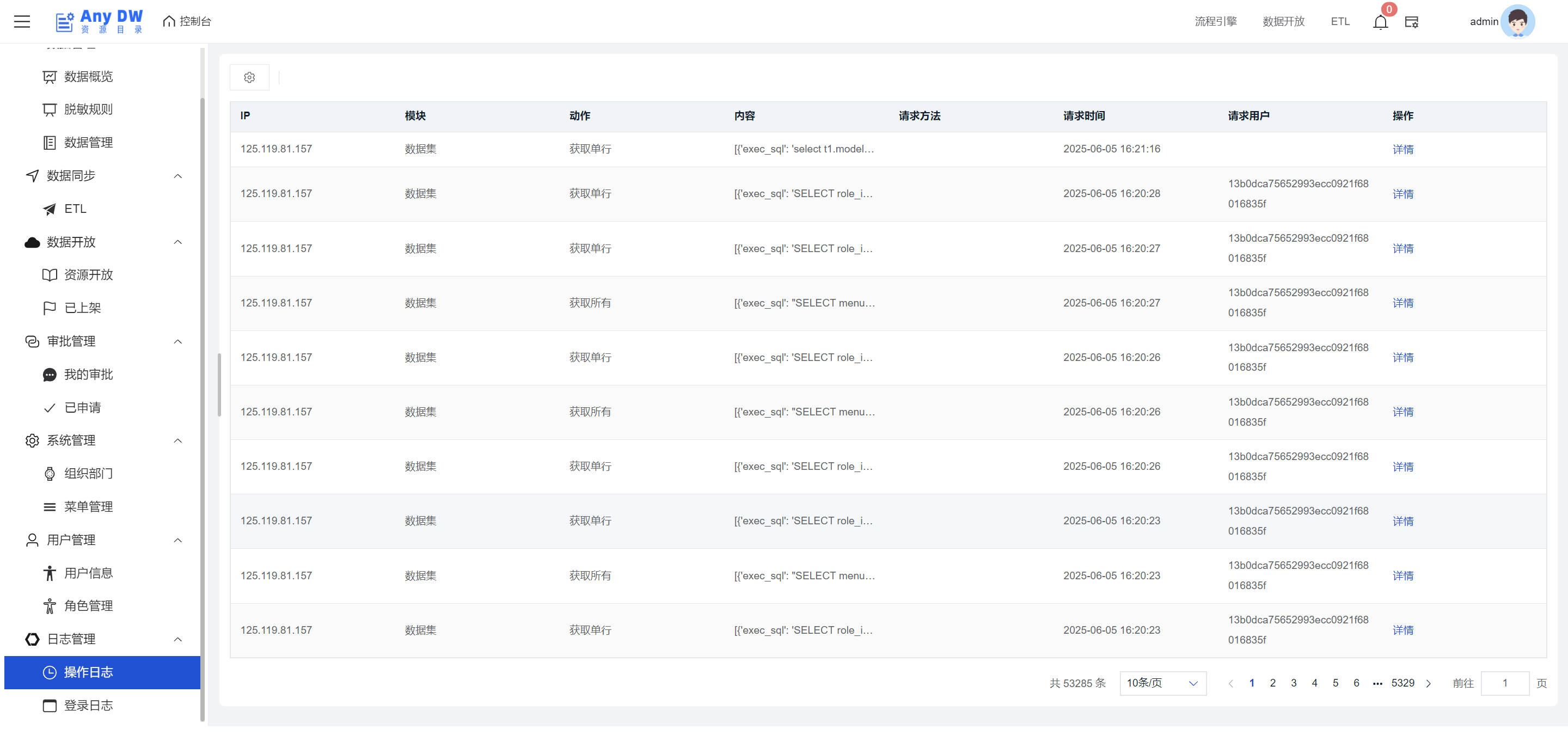Viewport: 1568px width, 735px height.
Task: Click the admin avatar picture
Action: [x=1517, y=22]
